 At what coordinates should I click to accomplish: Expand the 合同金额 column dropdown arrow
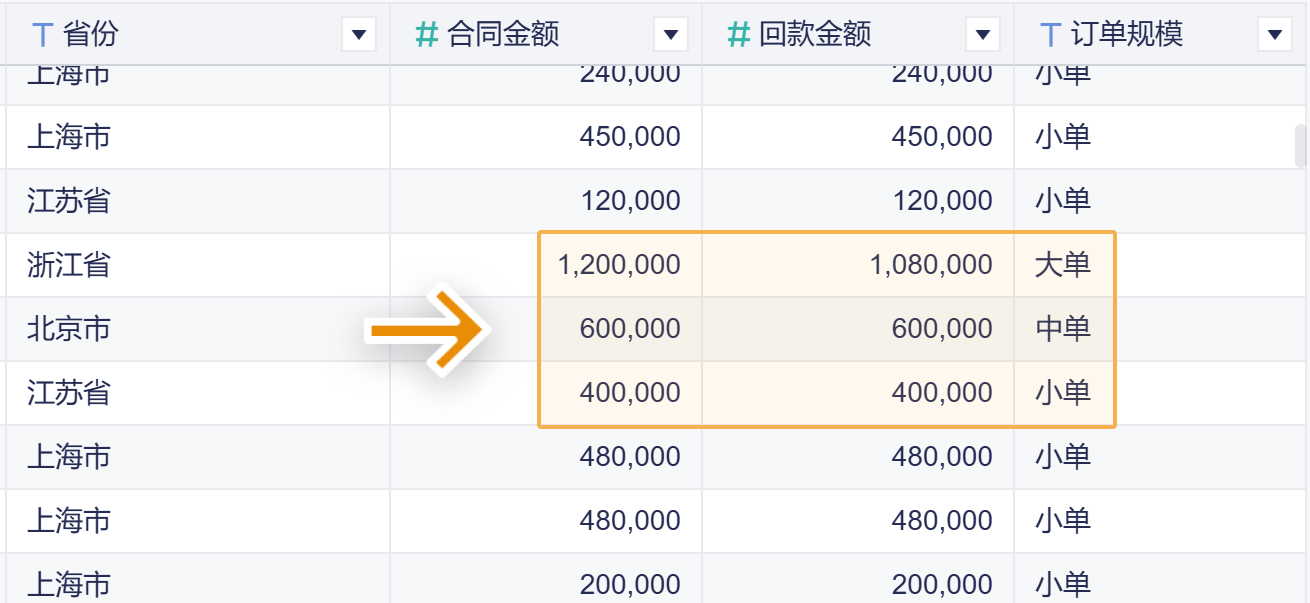point(671,35)
